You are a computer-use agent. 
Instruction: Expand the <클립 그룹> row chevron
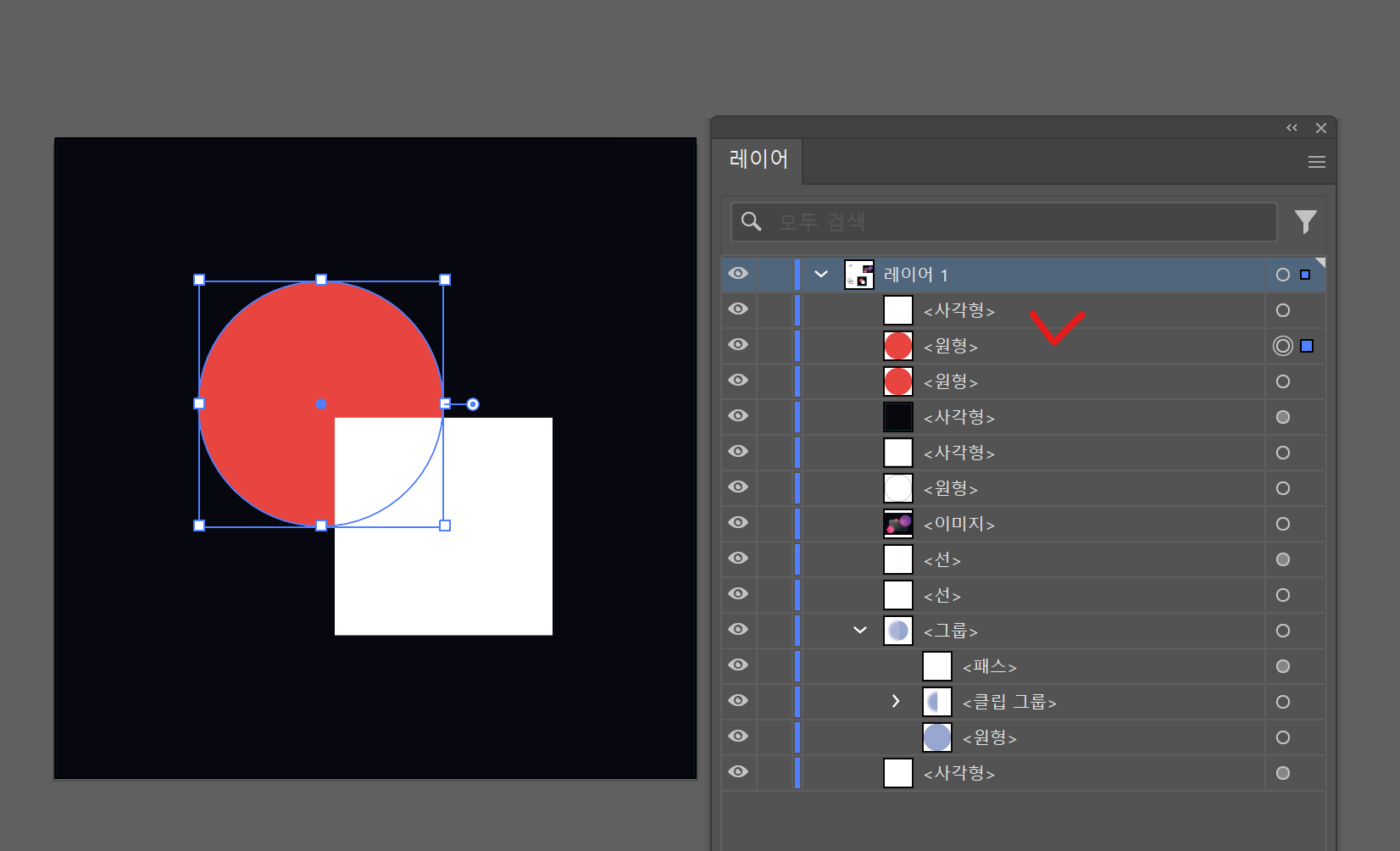click(896, 702)
